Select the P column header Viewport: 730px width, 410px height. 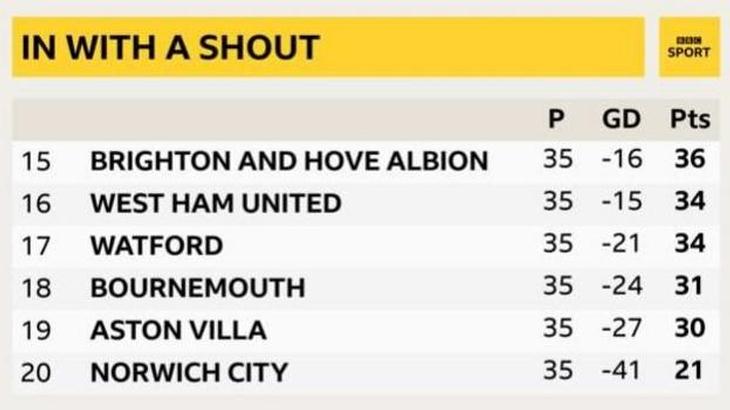[558, 119]
